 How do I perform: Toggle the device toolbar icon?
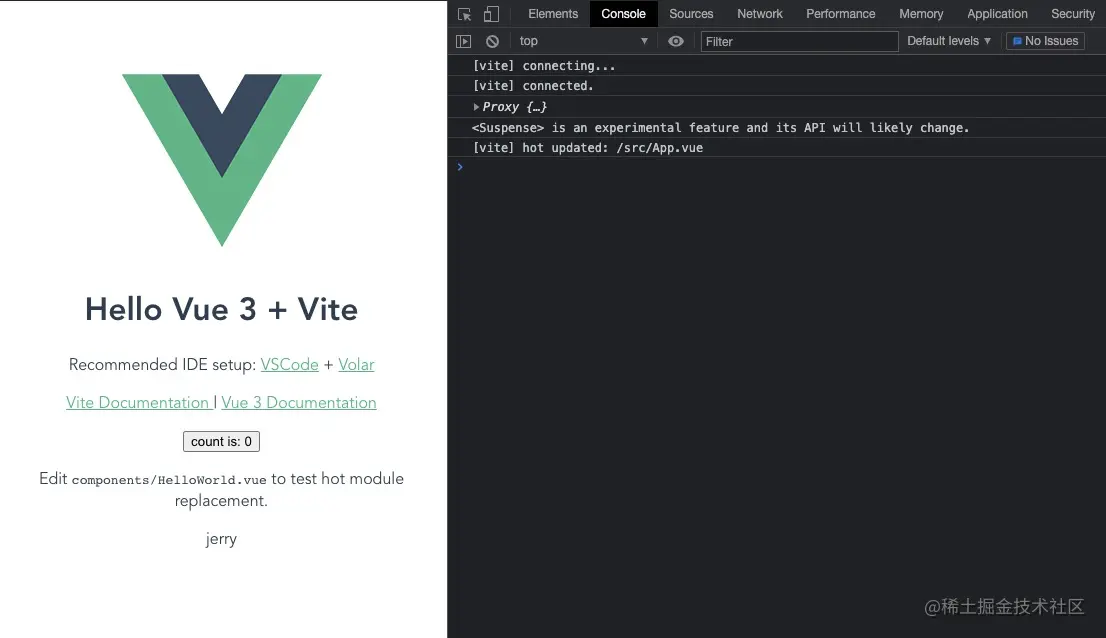click(492, 14)
